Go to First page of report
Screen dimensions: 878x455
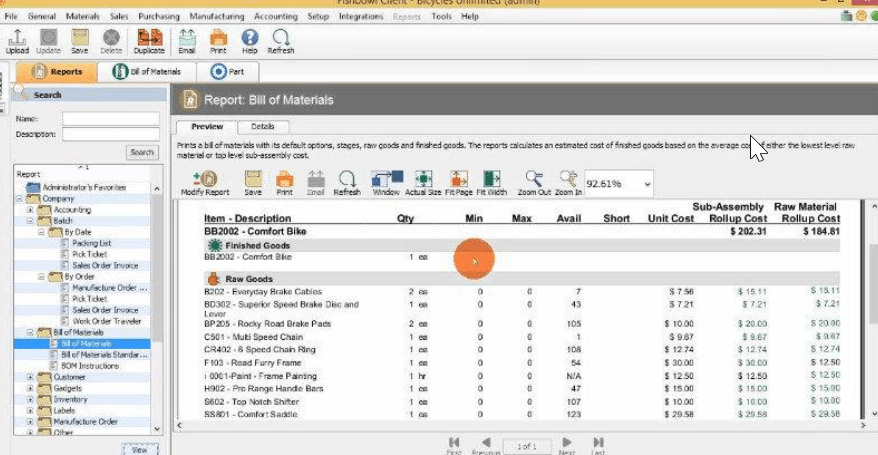click(x=454, y=445)
